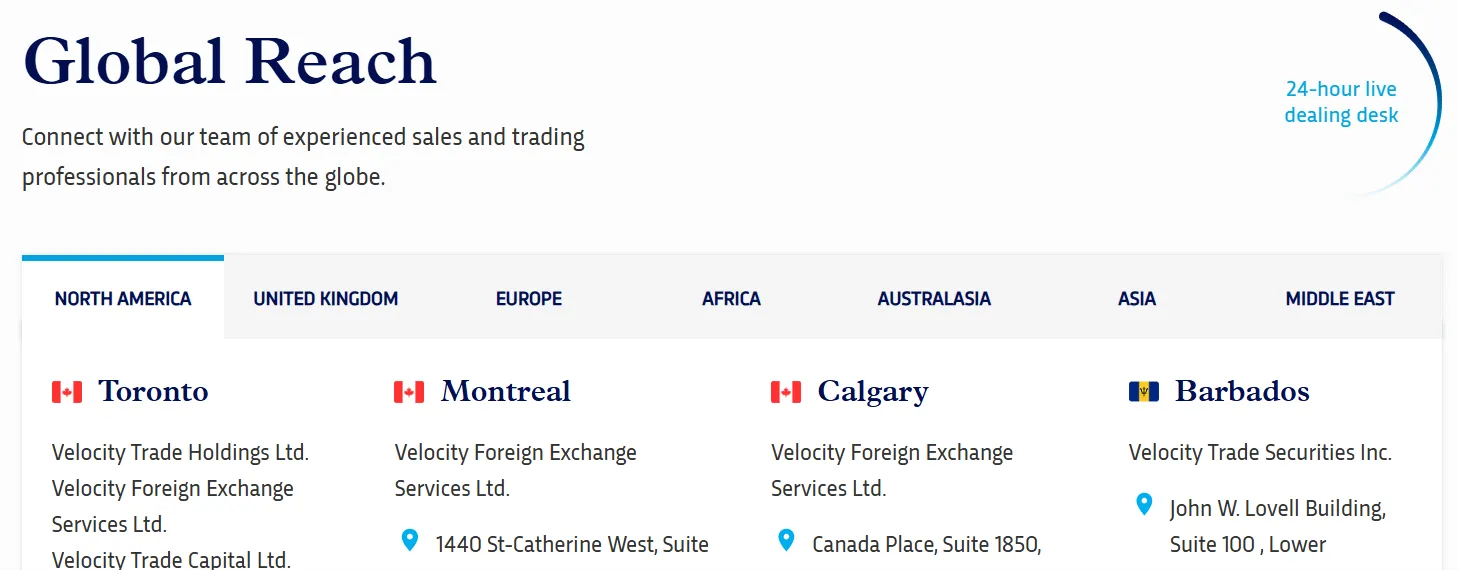The width and height of the screenshot is (1458, 570).
Task: Click the Global Reach page title
Action: 230,60
